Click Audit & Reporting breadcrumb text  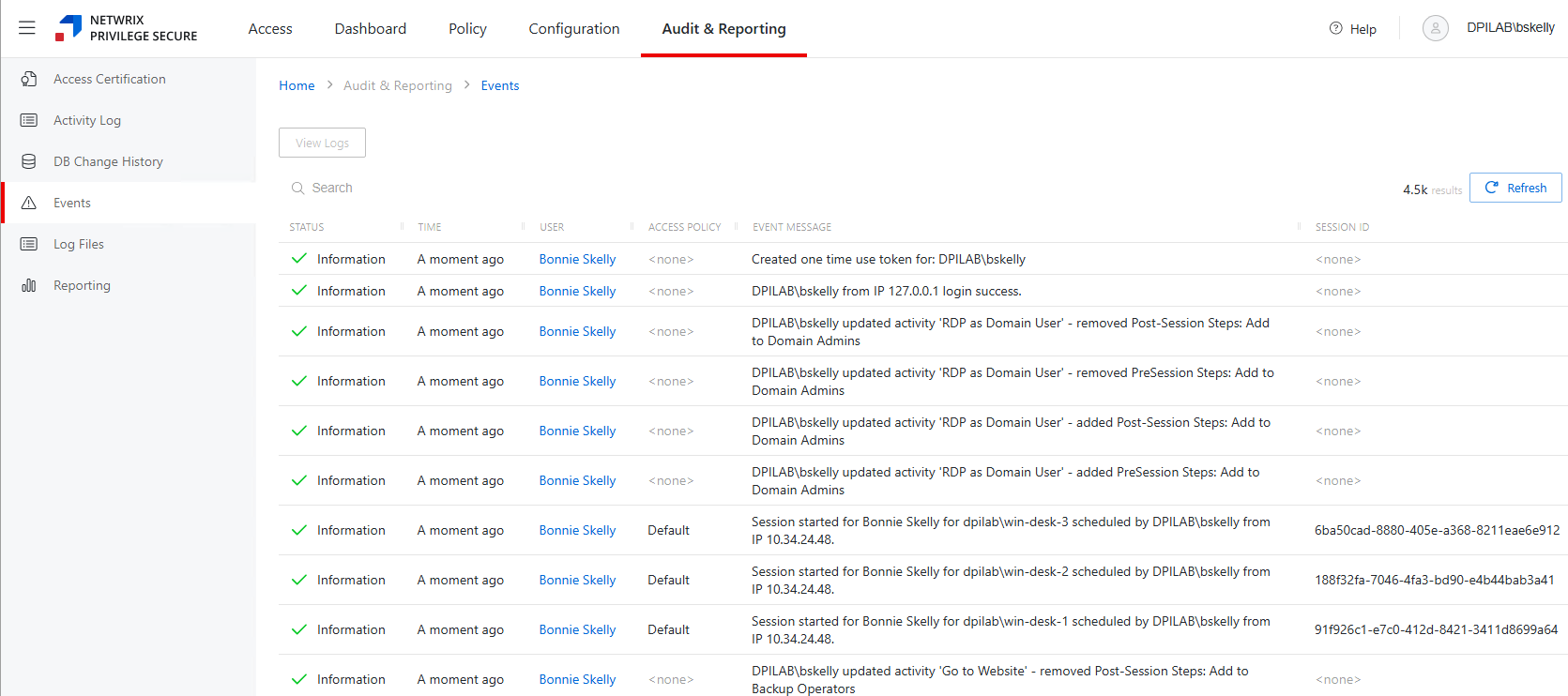pyautogui.click(x=398, y=85)
